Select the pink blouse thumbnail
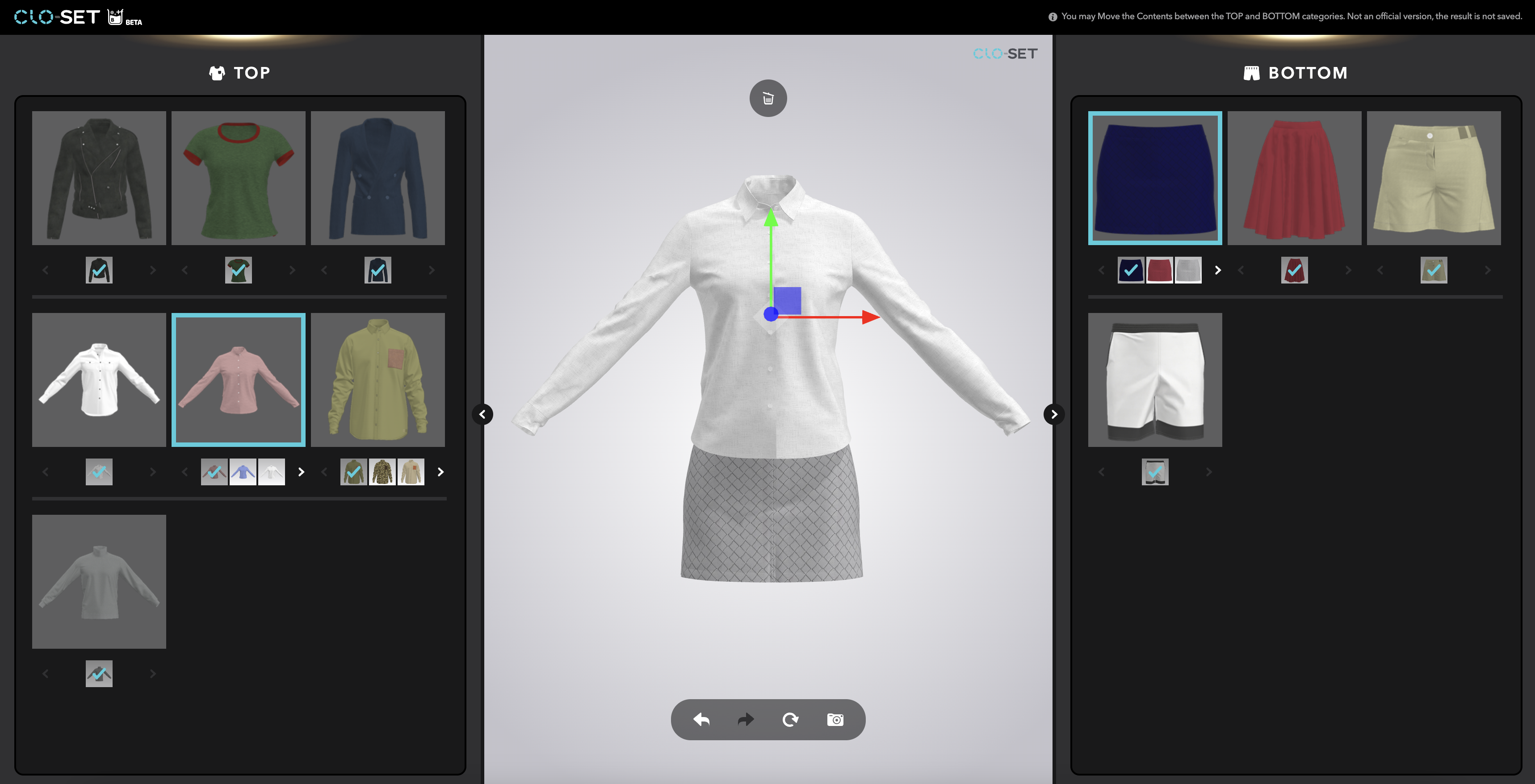This screenshot has height=784, width=1535. coord(239,380)
